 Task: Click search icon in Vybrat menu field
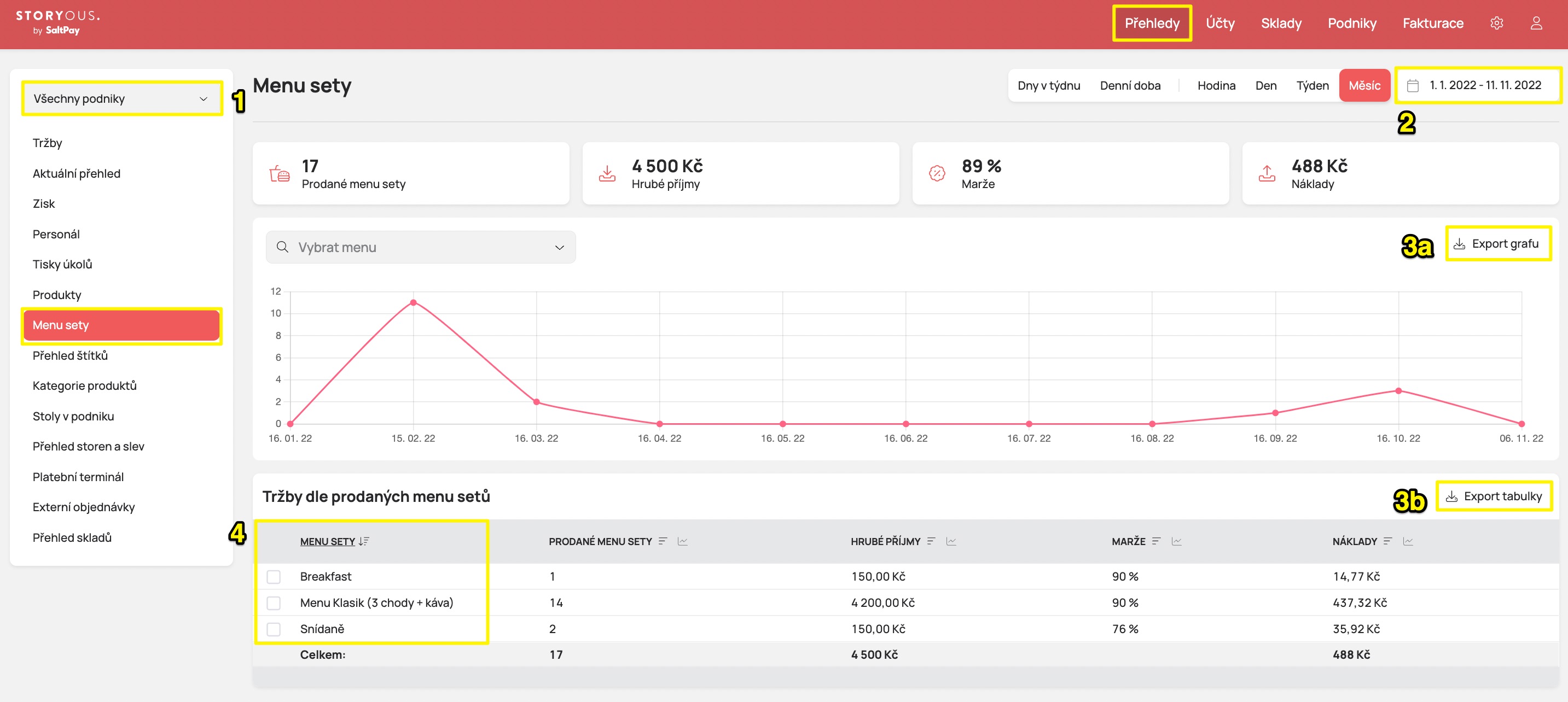coord(282,247)
